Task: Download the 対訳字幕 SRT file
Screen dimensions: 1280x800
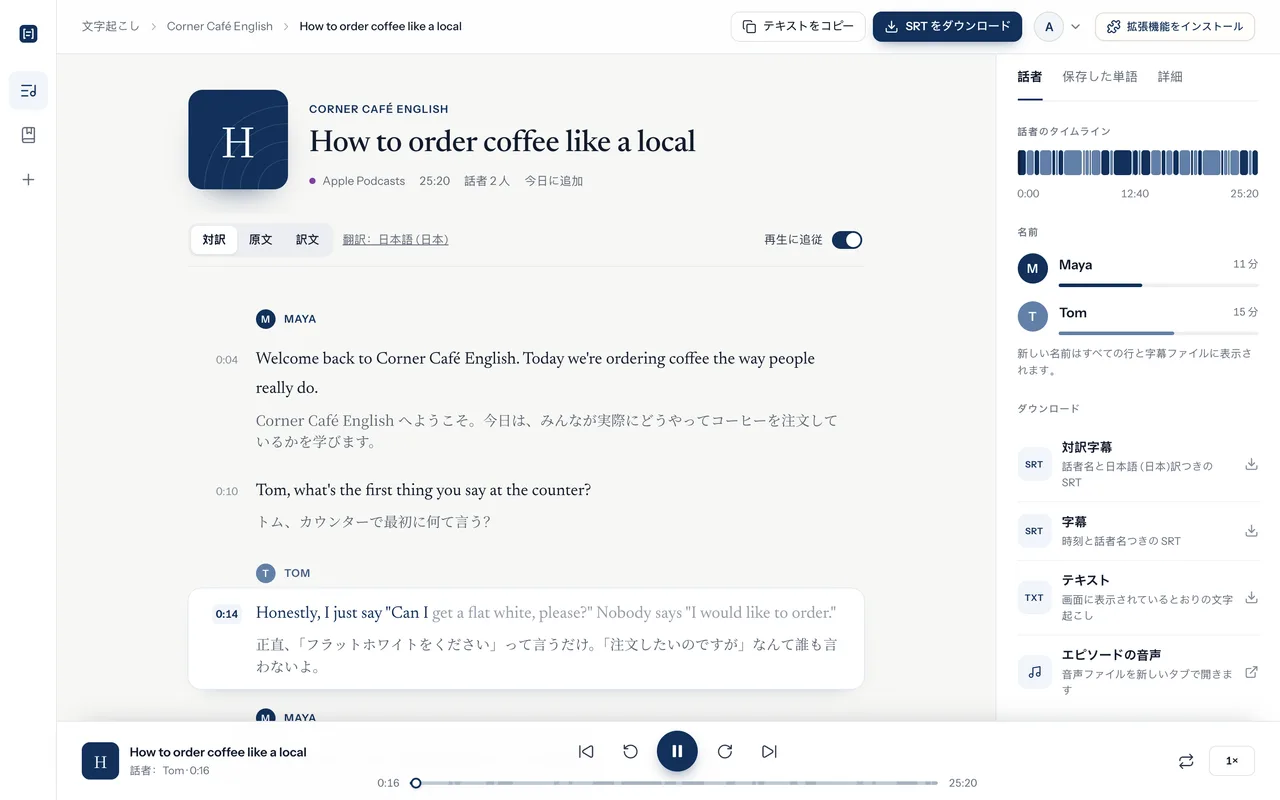Action: [1251, 464]
